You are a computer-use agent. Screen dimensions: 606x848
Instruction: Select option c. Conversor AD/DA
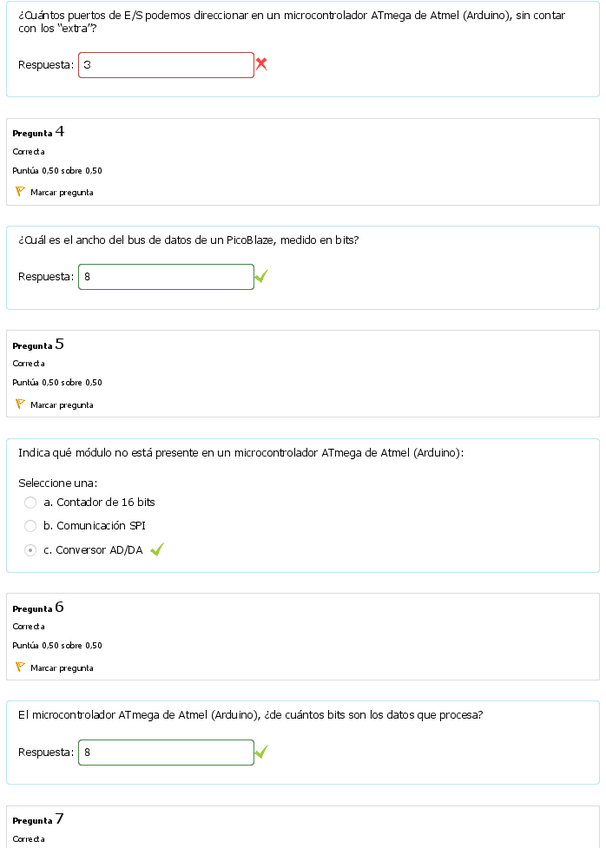(30, 550)
